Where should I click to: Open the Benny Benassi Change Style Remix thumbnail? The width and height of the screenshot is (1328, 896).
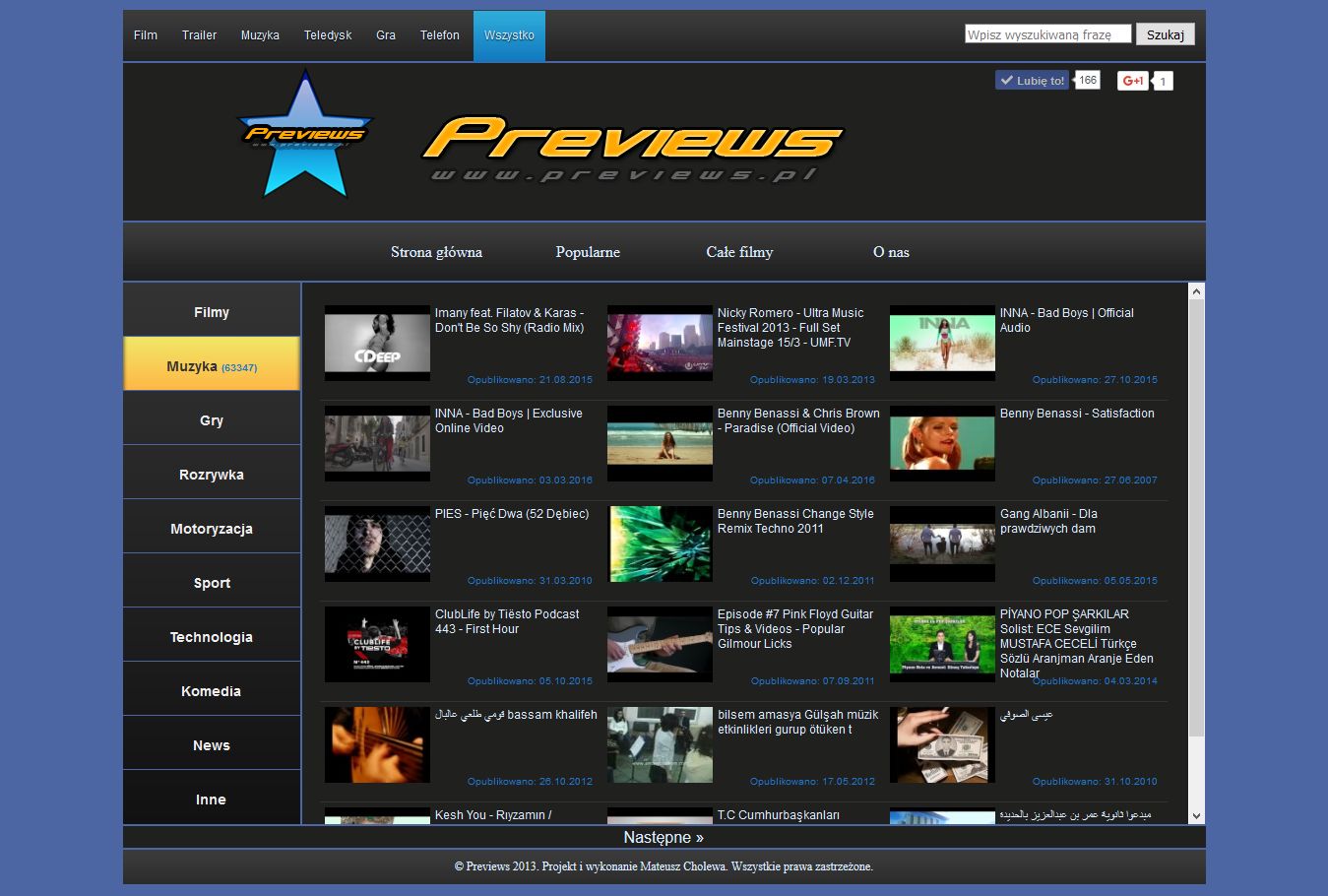660,544
